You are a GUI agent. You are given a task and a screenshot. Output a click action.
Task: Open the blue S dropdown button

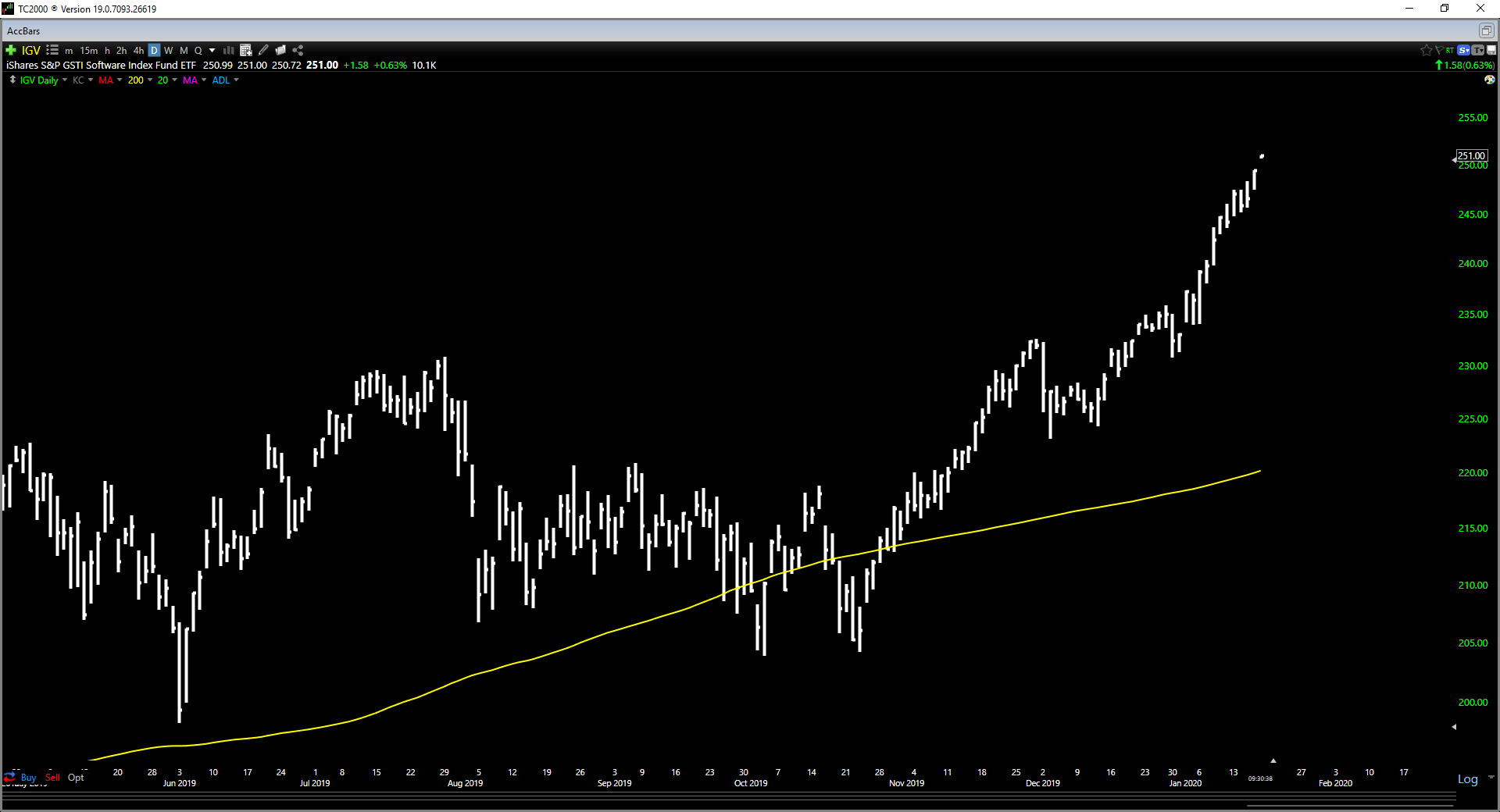tap(1464, 50)
